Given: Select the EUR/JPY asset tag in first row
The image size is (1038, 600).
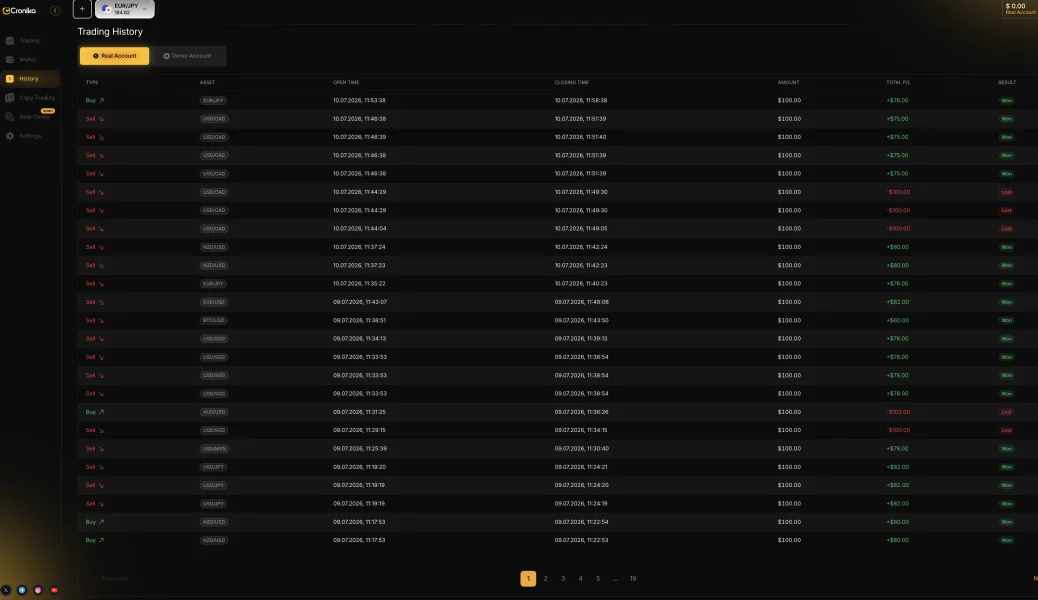Looking at the screenshot, I should point(213,101).
